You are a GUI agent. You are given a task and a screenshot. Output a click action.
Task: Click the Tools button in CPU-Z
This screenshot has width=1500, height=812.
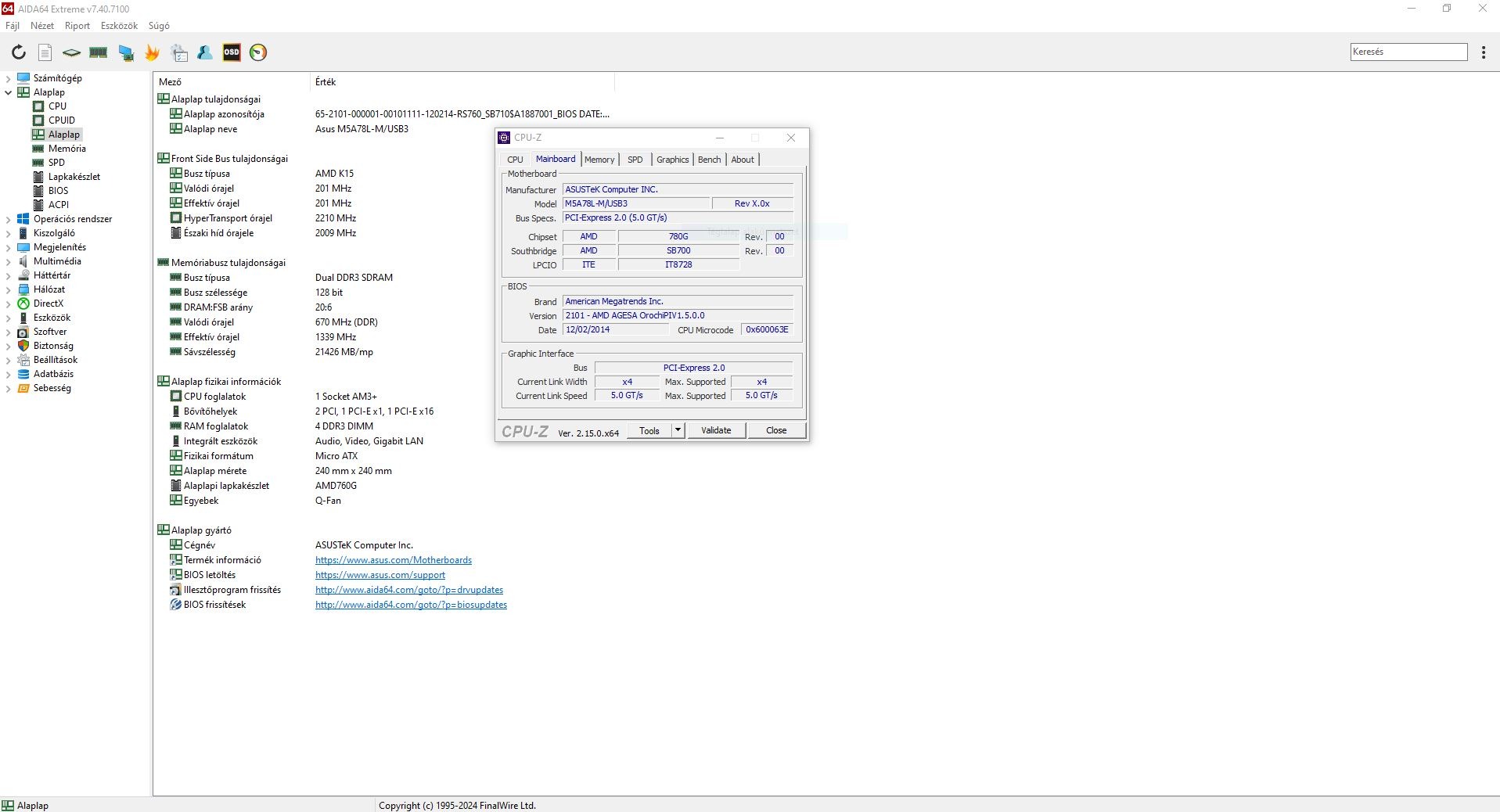[649, 430]
